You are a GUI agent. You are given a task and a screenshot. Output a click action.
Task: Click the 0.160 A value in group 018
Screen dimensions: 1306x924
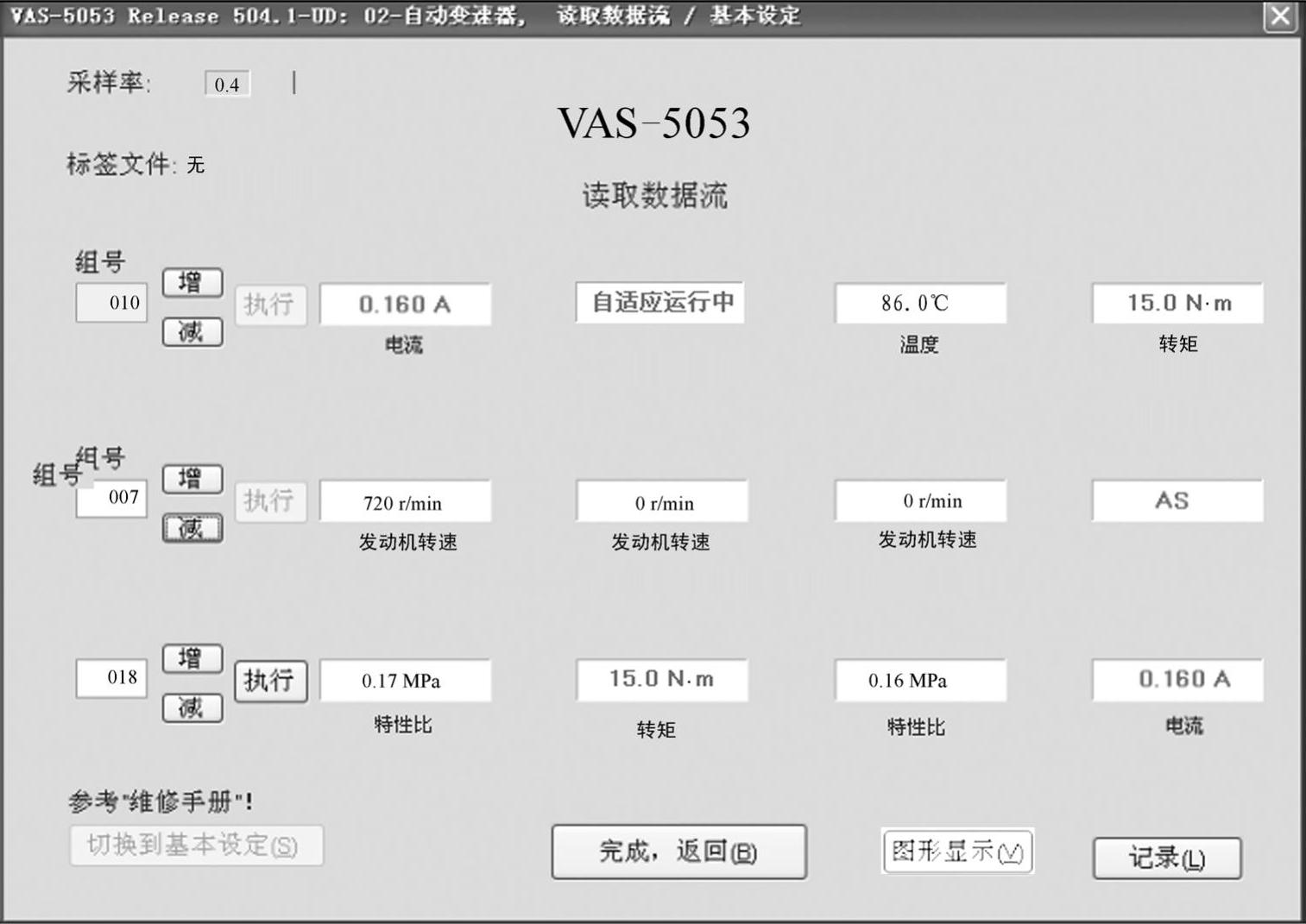tap(1178, 680)
